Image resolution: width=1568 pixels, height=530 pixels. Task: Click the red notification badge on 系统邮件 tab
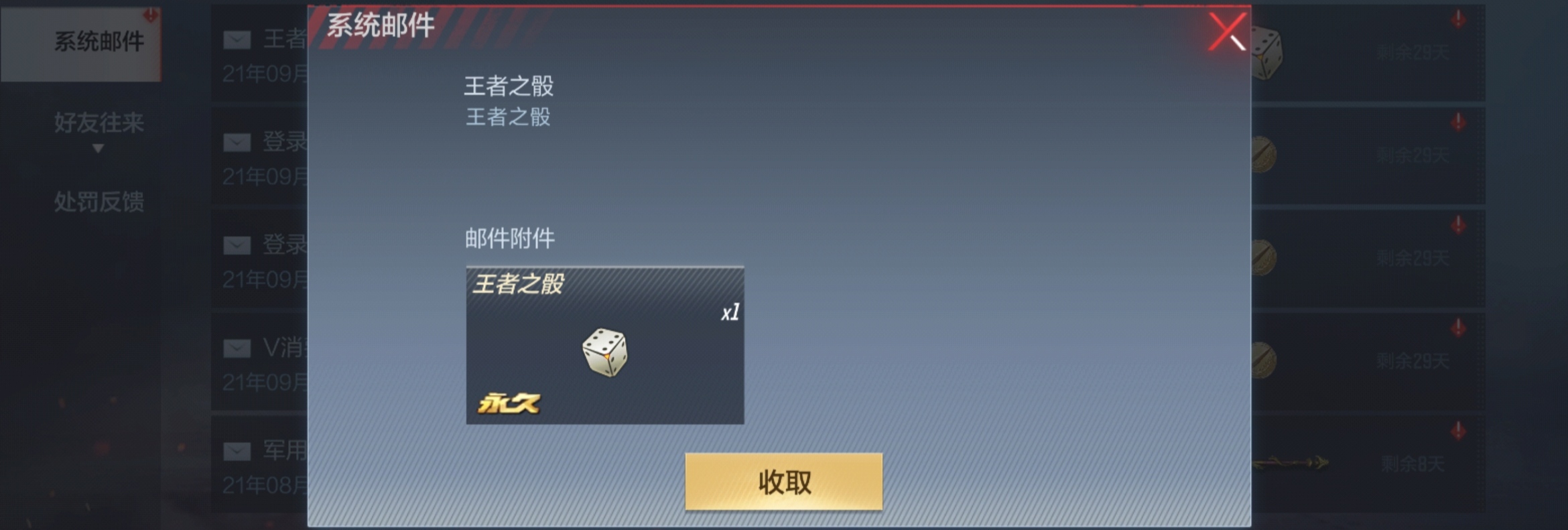151,14
